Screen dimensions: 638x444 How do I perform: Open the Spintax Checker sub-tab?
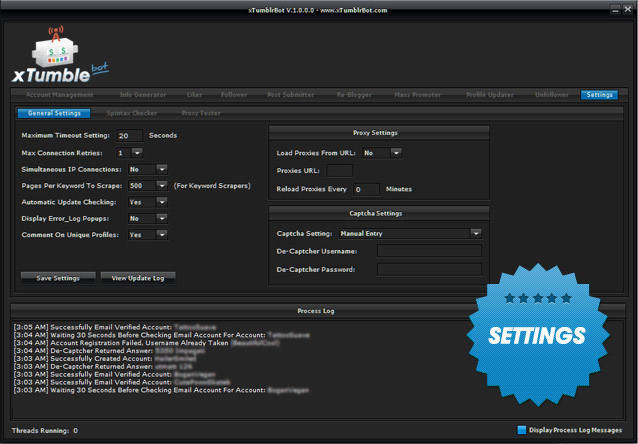tap(131, 113)
